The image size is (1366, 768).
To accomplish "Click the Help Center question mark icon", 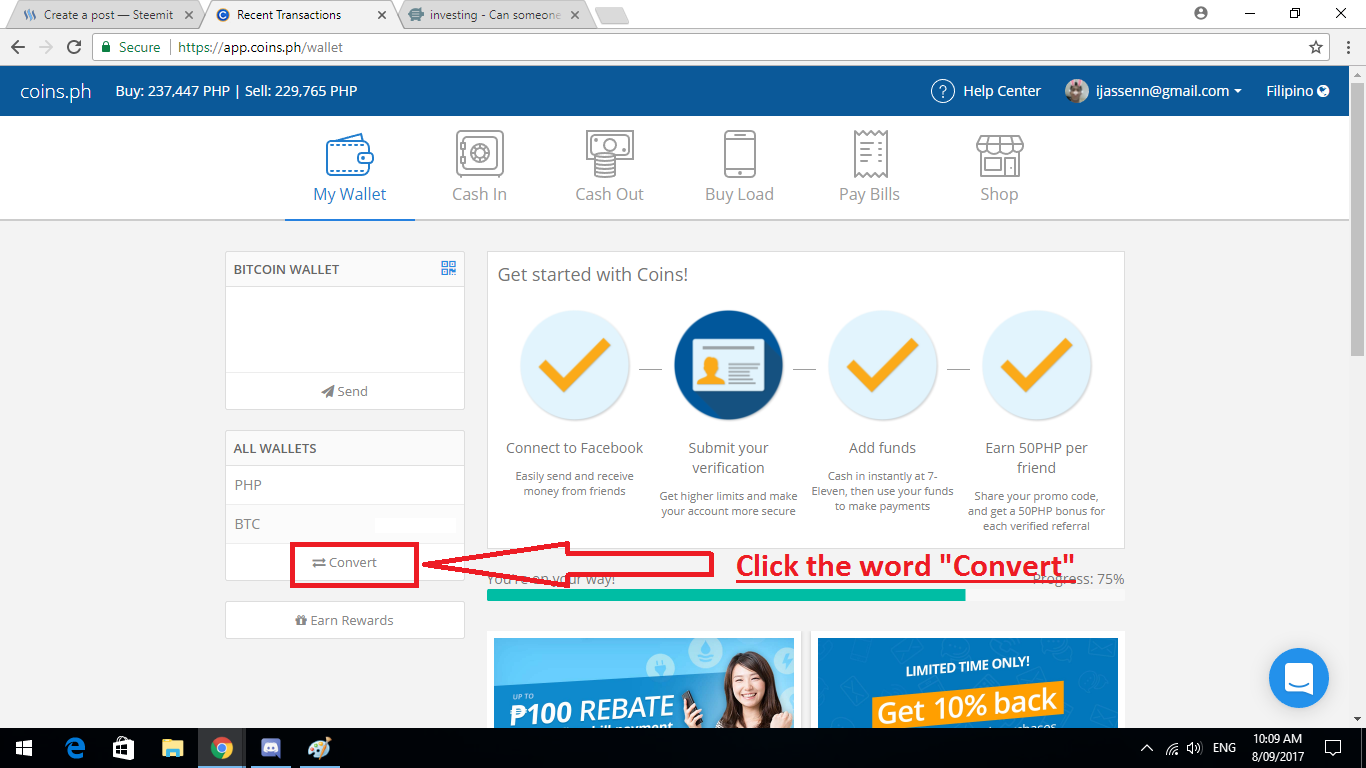I will tap(942, 91).
